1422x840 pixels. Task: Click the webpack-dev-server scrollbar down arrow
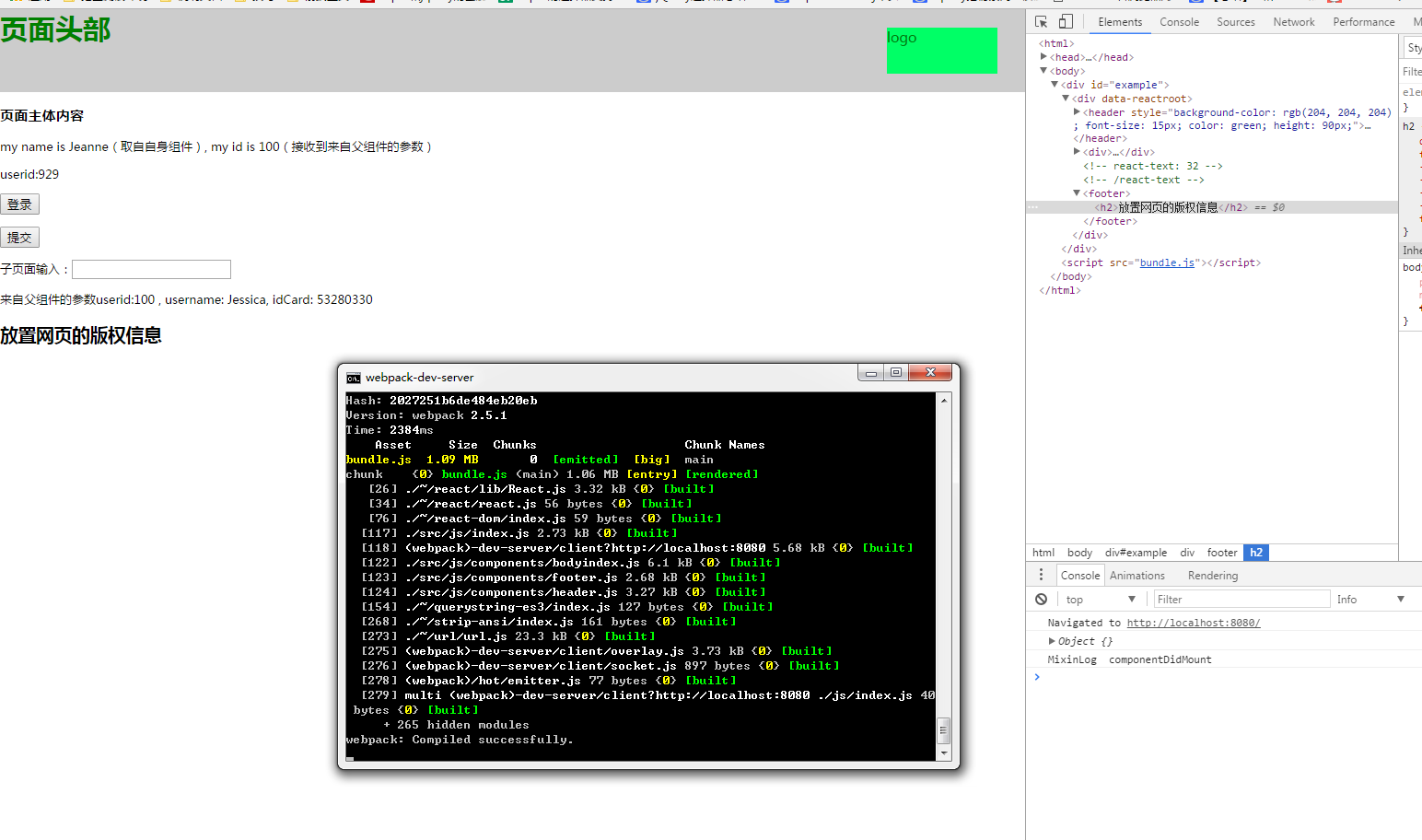tap(944, 753)
